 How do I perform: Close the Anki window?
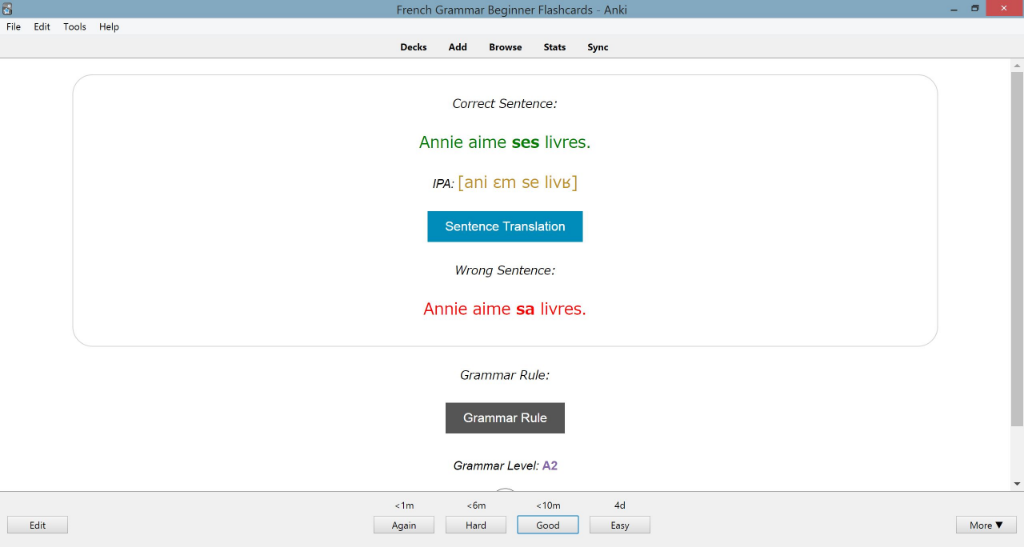coord(1004,8)
